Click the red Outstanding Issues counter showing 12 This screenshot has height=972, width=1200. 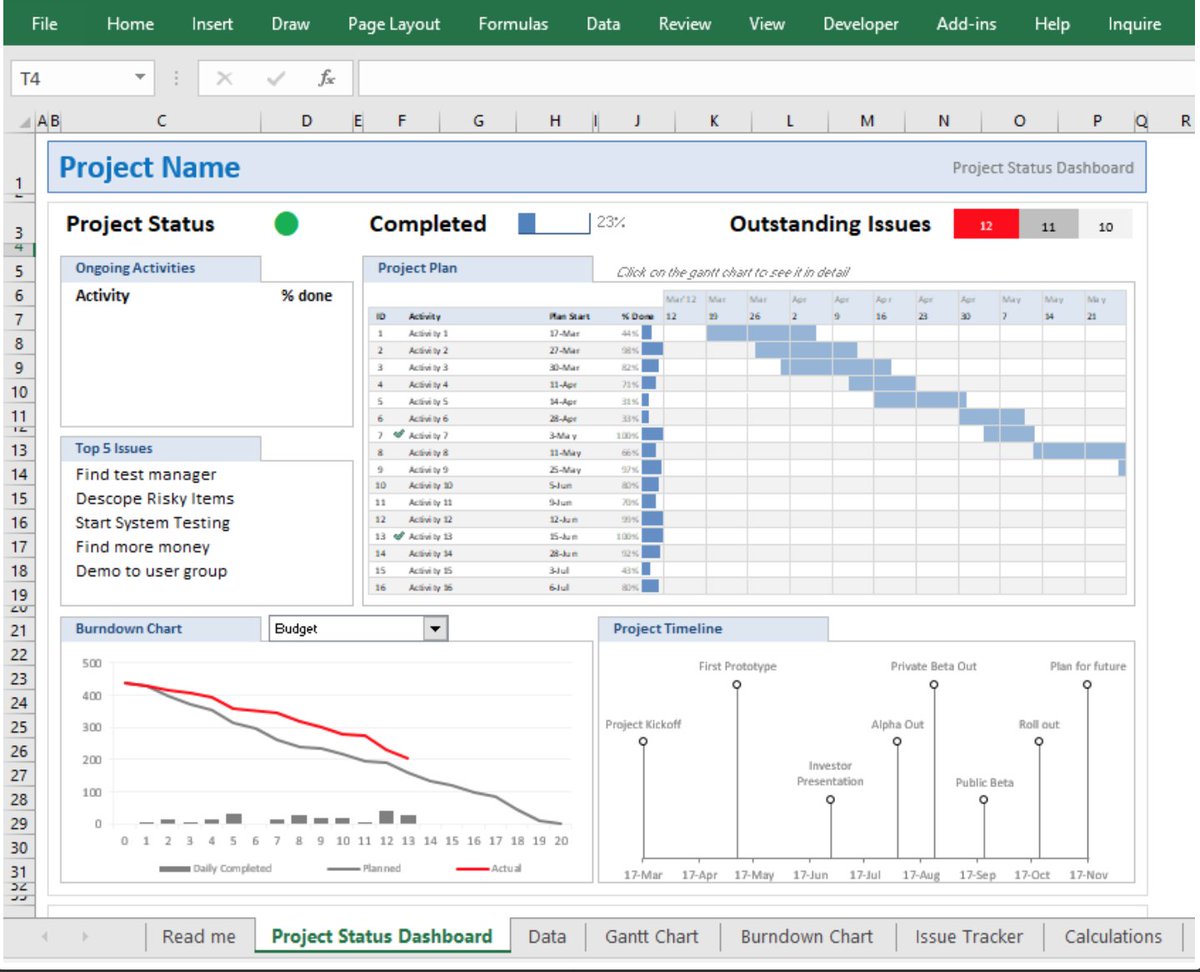[x=985, y=224]
